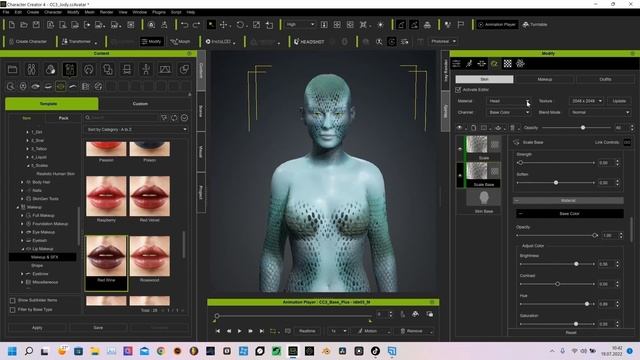Select the highlighted makeup eye icon
The image size is (640, 360).
(60, 86)
